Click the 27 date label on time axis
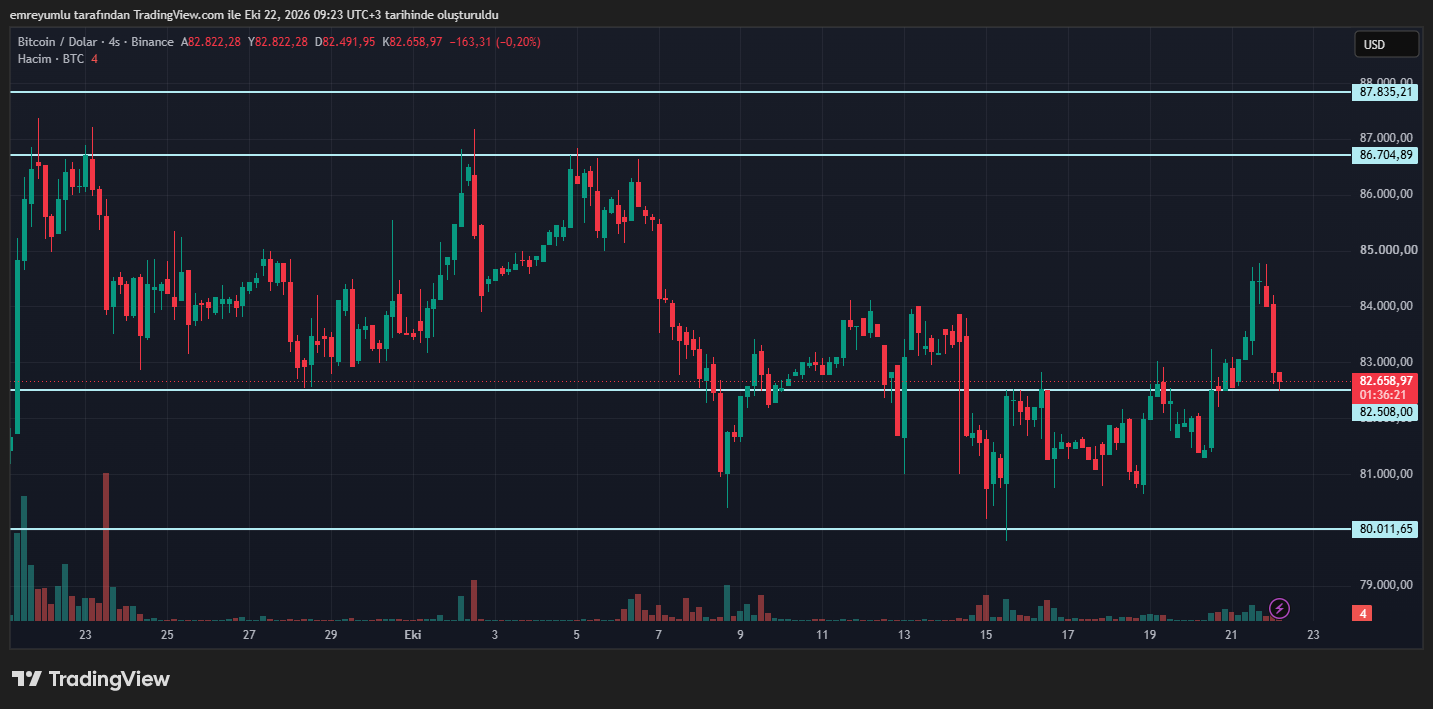 (249, 635)
